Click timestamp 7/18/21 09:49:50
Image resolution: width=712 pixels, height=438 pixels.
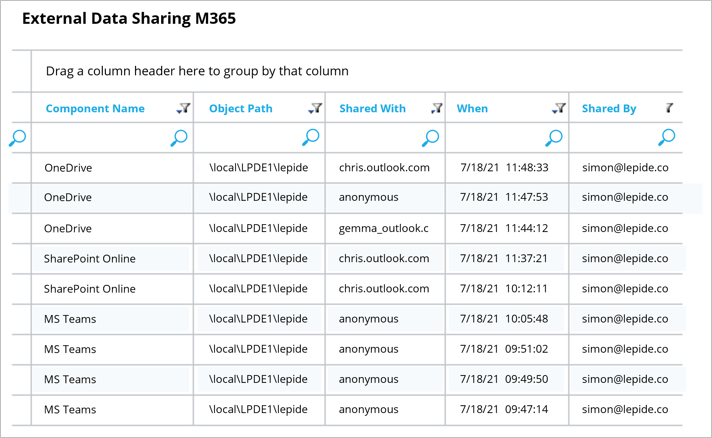504,379
